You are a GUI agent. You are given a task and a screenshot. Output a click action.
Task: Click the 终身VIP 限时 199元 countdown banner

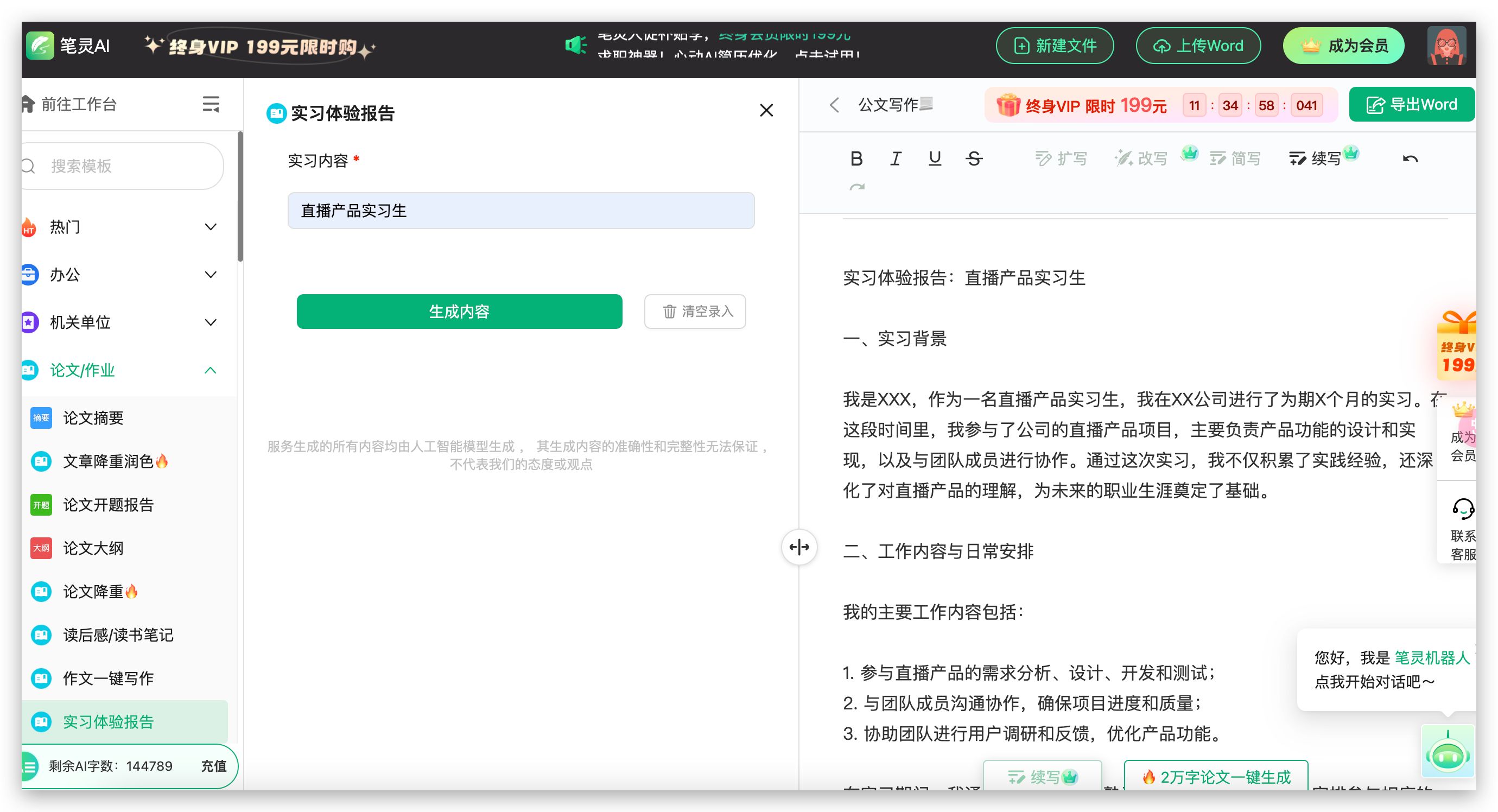[x=1161, y=105]
